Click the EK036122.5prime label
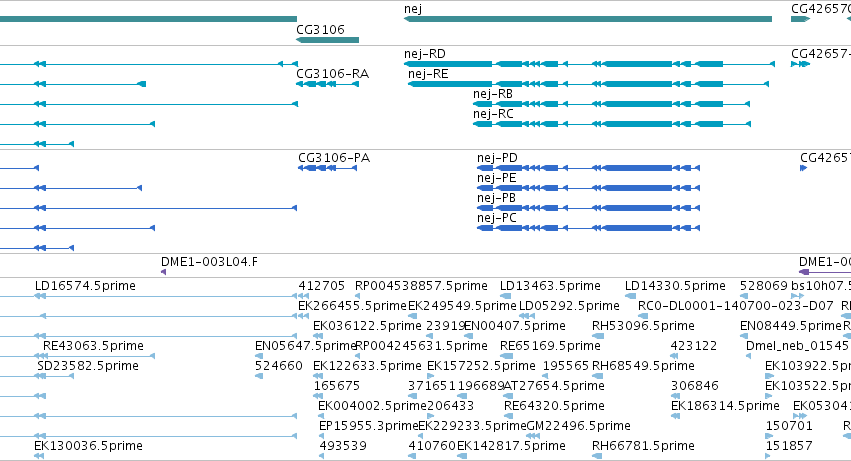This screenshot has width=851, height=461. pos(367,326)
